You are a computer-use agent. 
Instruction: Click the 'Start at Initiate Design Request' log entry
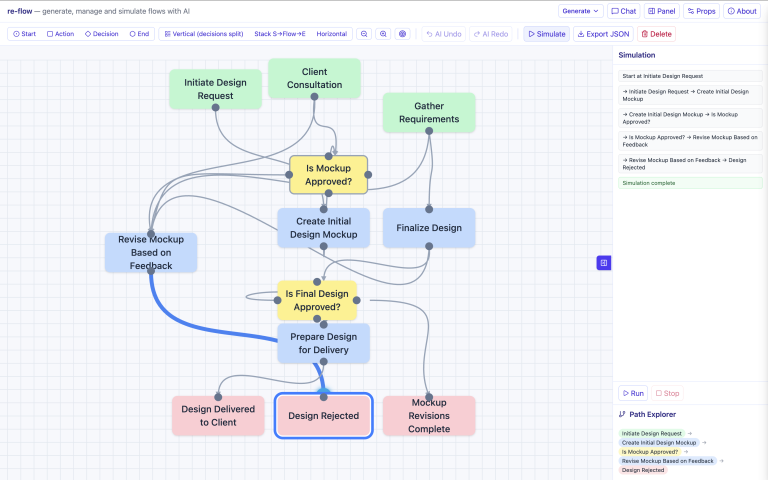(x=690, y=76)
